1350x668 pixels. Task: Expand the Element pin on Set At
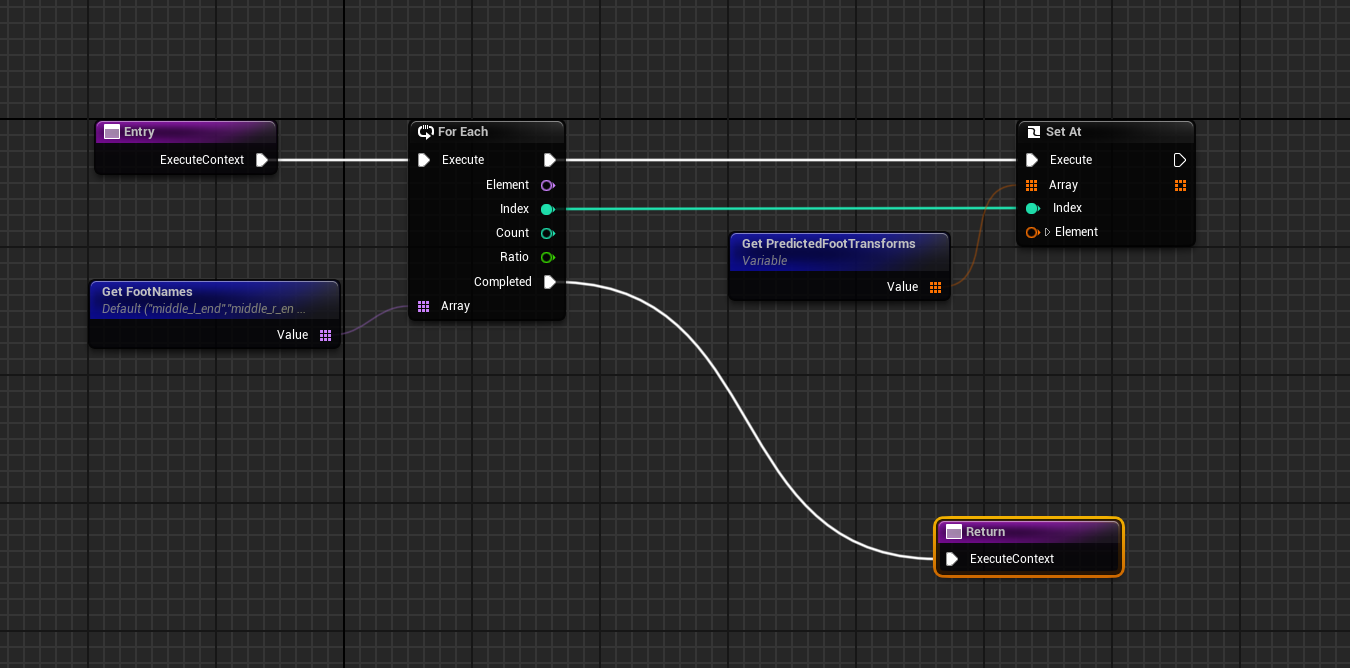pyautogui.click(x=1048, y=232)
